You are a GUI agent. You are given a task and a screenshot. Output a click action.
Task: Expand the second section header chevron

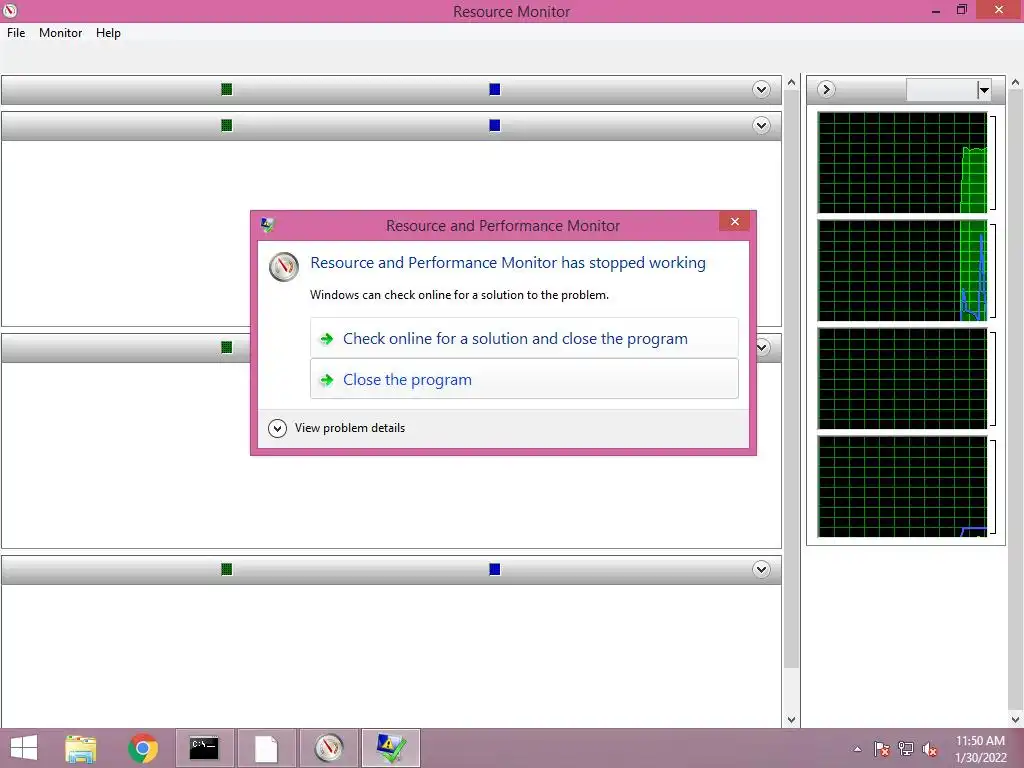click(x=761, y=125)
